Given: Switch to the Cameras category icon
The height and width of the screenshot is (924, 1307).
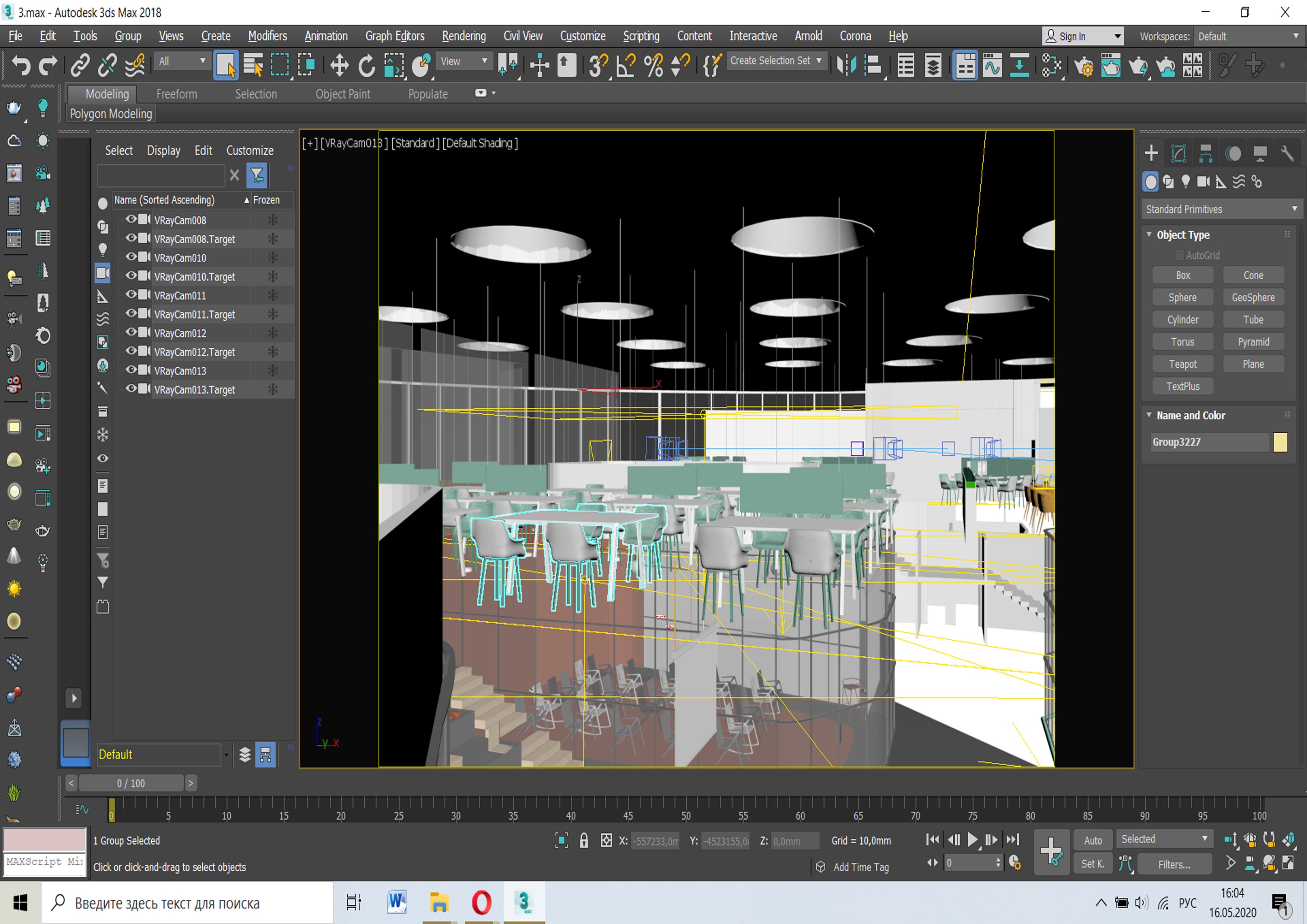Looking at the screenshot, I should [x=1203, y=181].
